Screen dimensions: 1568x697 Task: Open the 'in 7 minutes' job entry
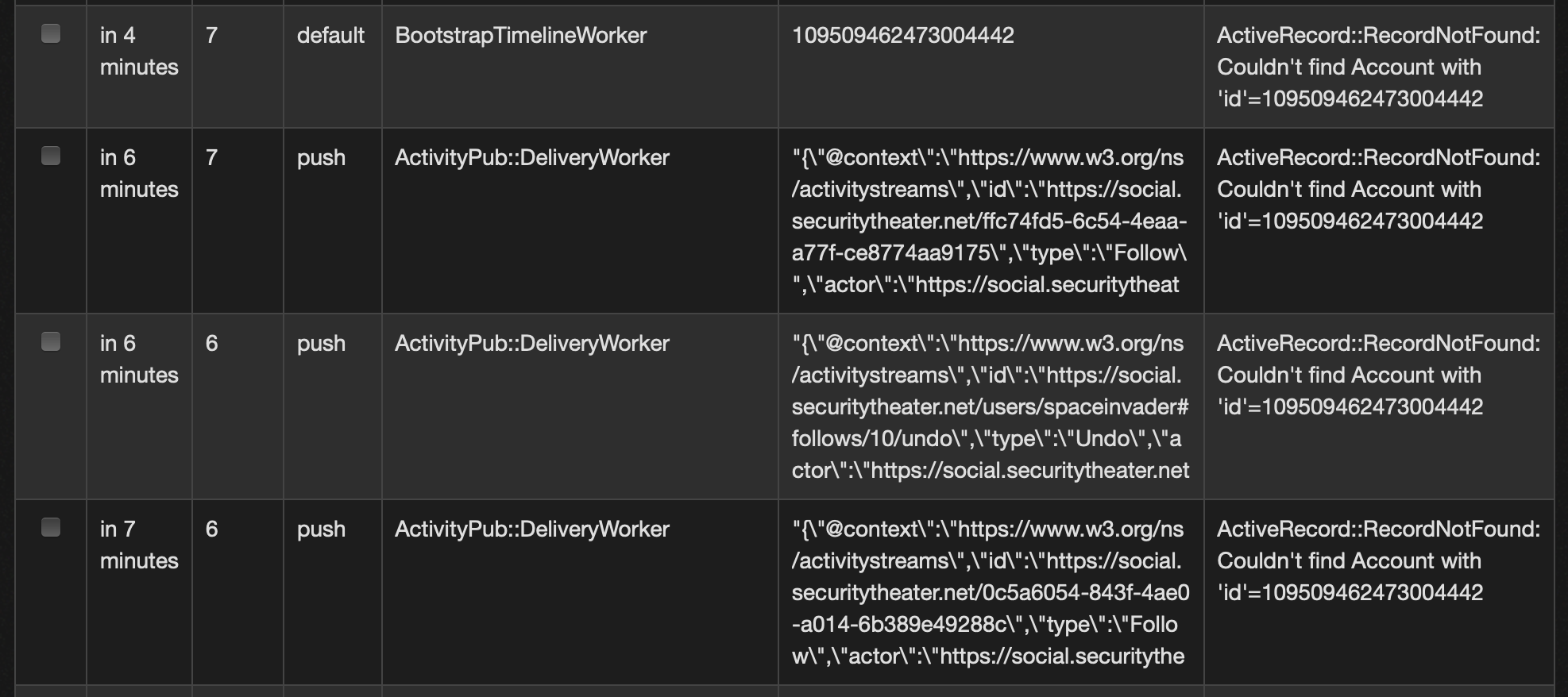point(138,545)
